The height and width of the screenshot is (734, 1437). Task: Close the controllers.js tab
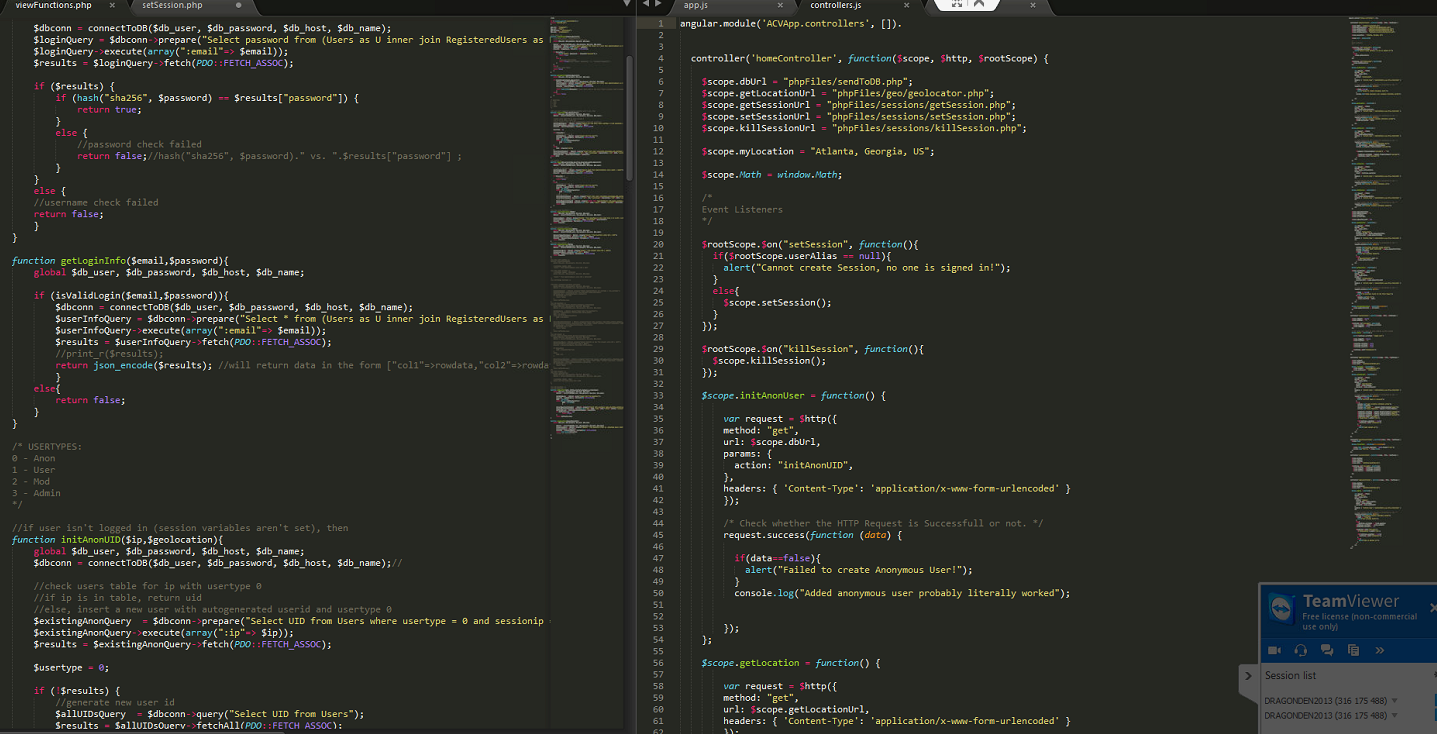point(907,5)
